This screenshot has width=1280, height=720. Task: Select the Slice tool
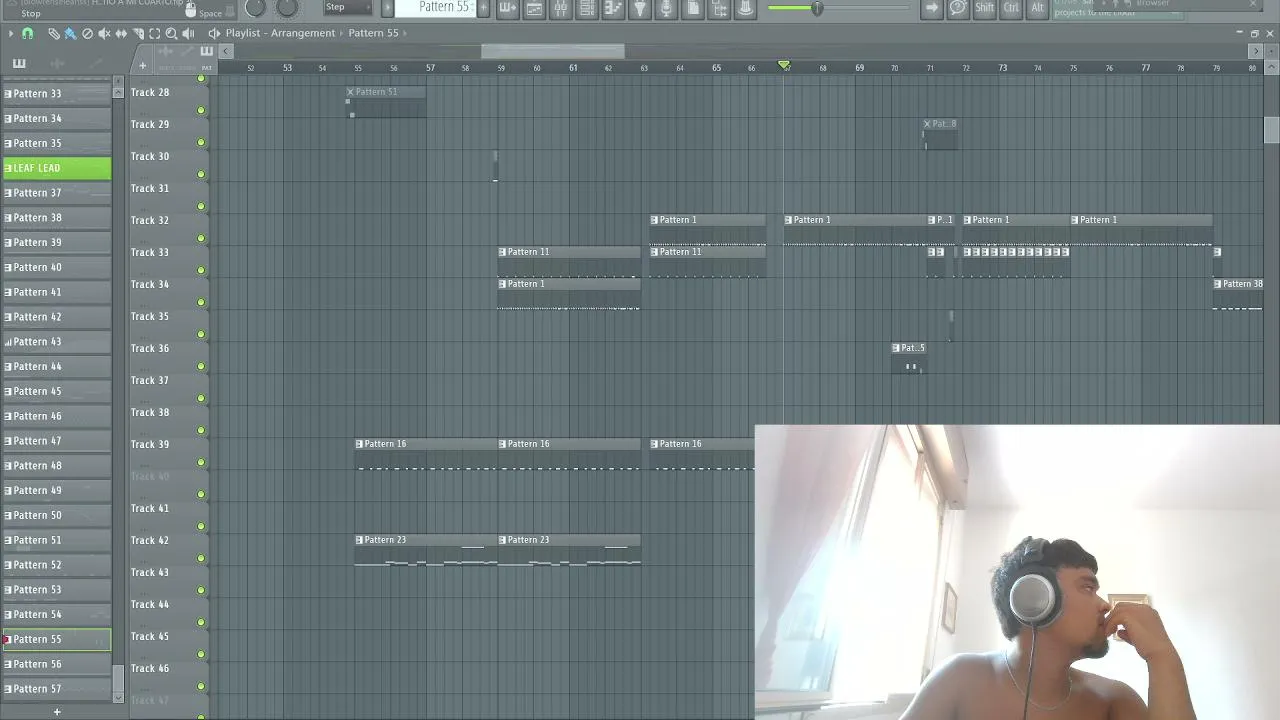(x=138, y=33)
